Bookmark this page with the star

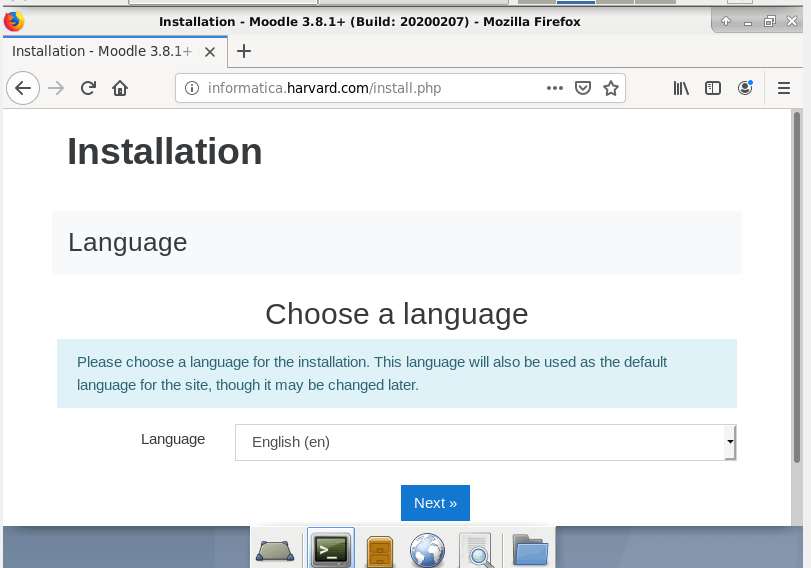point(611,88)
